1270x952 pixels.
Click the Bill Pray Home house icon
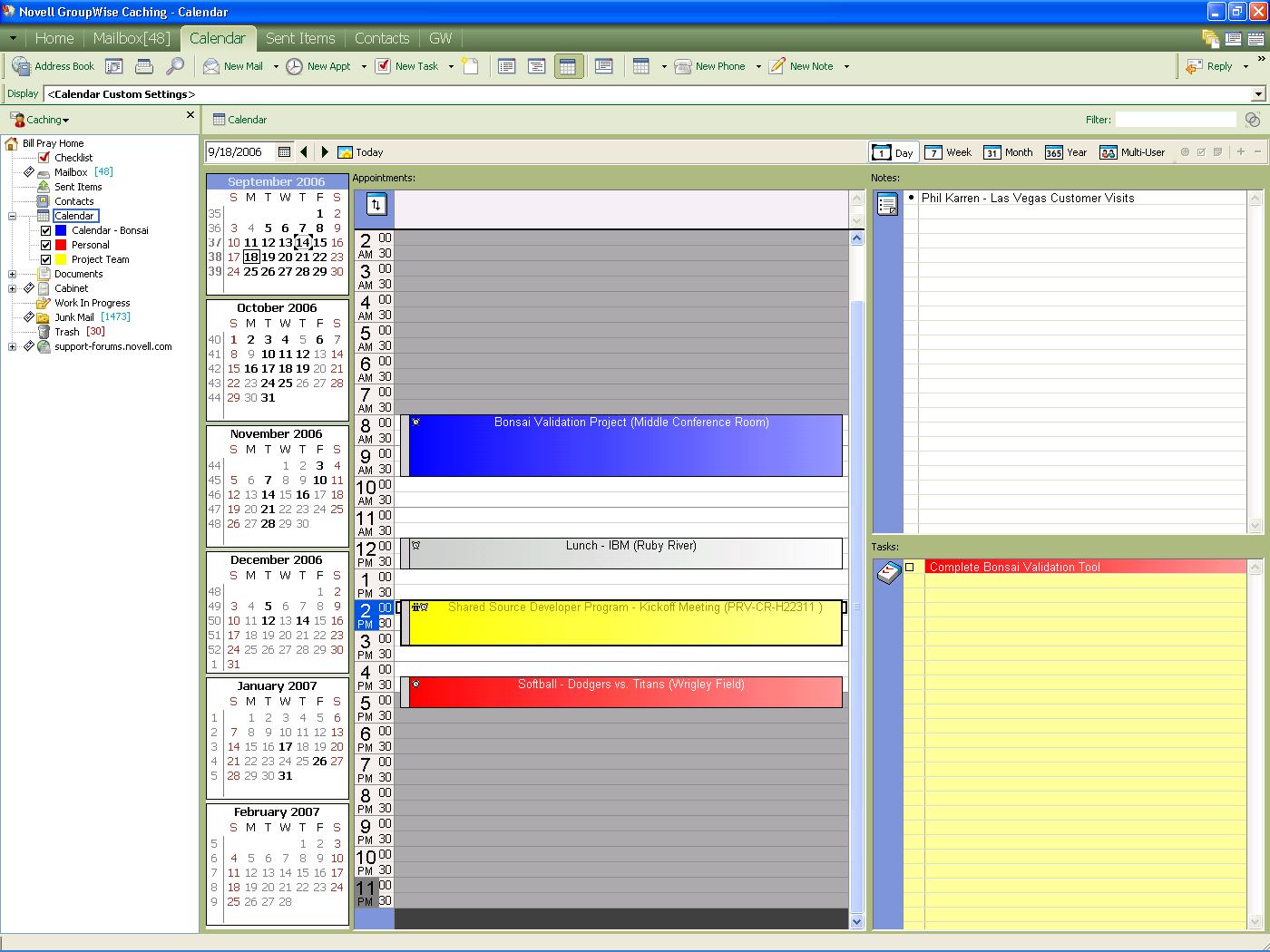point(12,143)
